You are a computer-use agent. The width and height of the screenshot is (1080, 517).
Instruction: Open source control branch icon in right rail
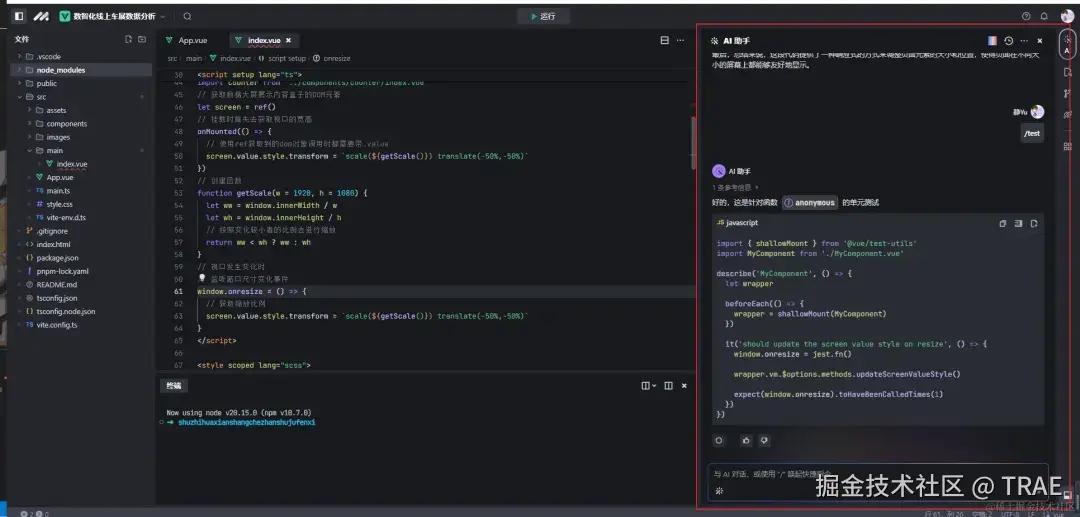click(1067, 93)
